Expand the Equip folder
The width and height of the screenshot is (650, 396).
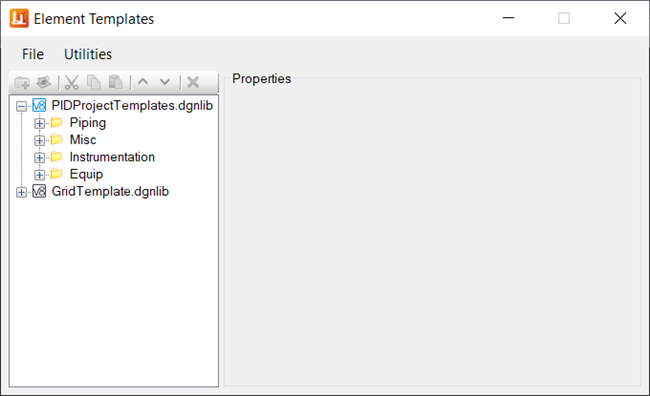(39, 175)
